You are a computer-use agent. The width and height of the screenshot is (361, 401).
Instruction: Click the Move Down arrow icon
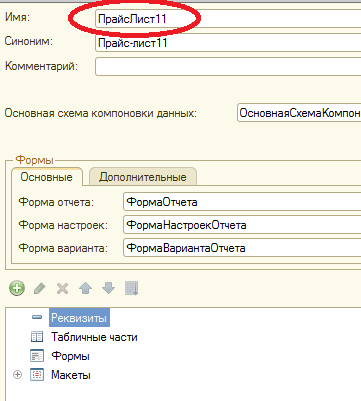(108, 288)
